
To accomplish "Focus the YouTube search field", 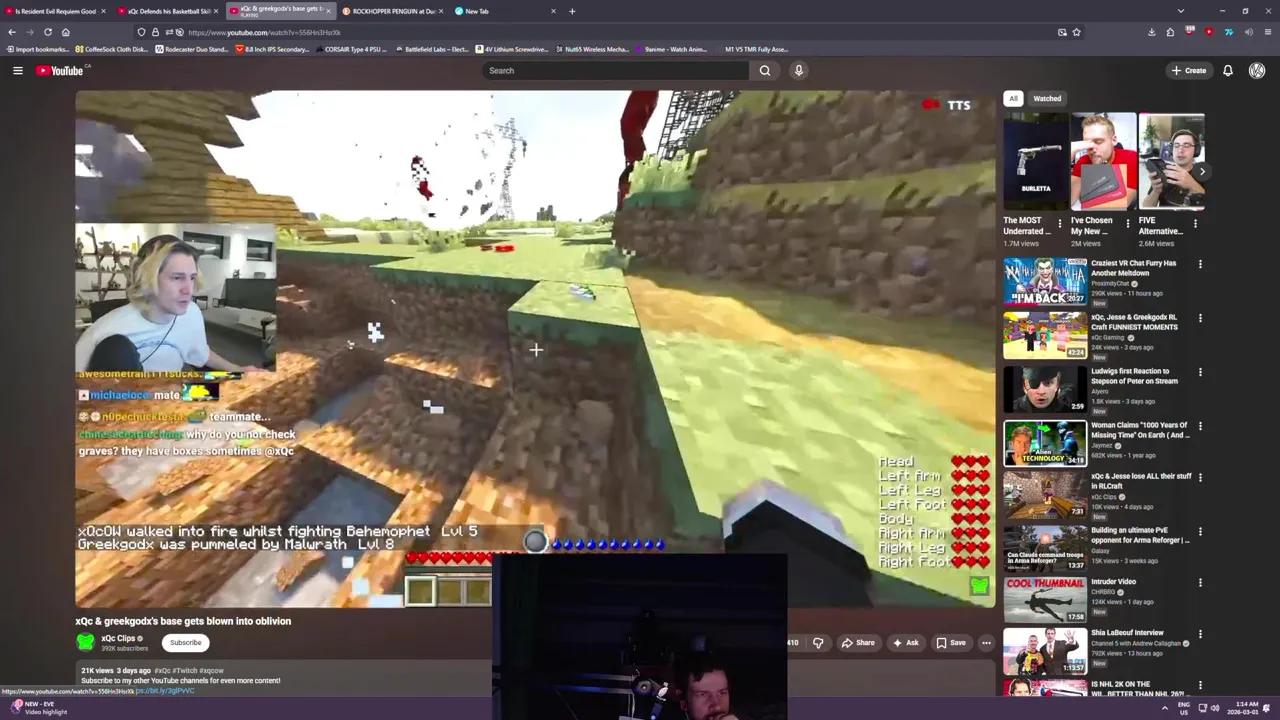I will (x=615, y=70).
